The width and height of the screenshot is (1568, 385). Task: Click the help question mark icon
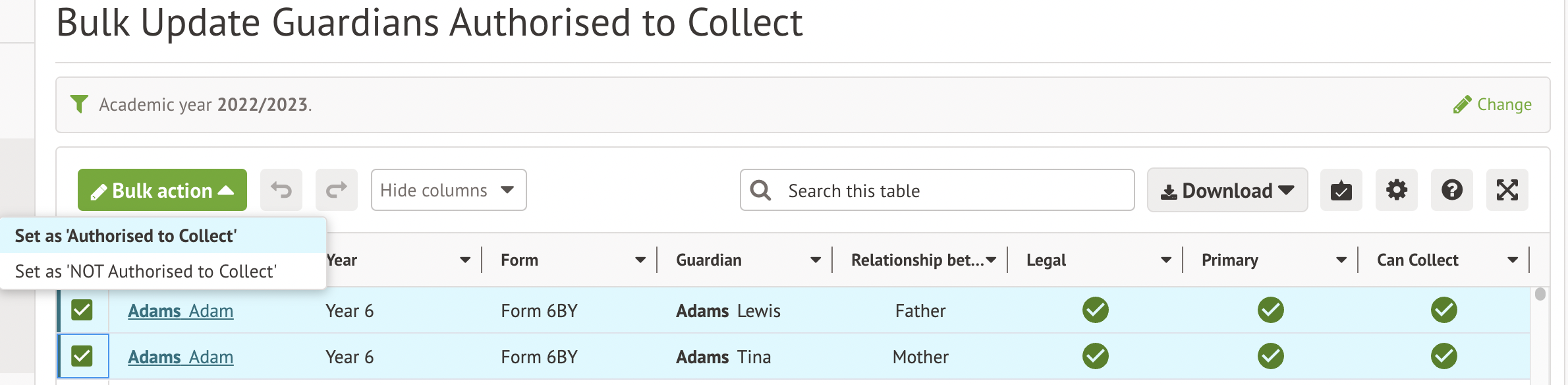1452,191
